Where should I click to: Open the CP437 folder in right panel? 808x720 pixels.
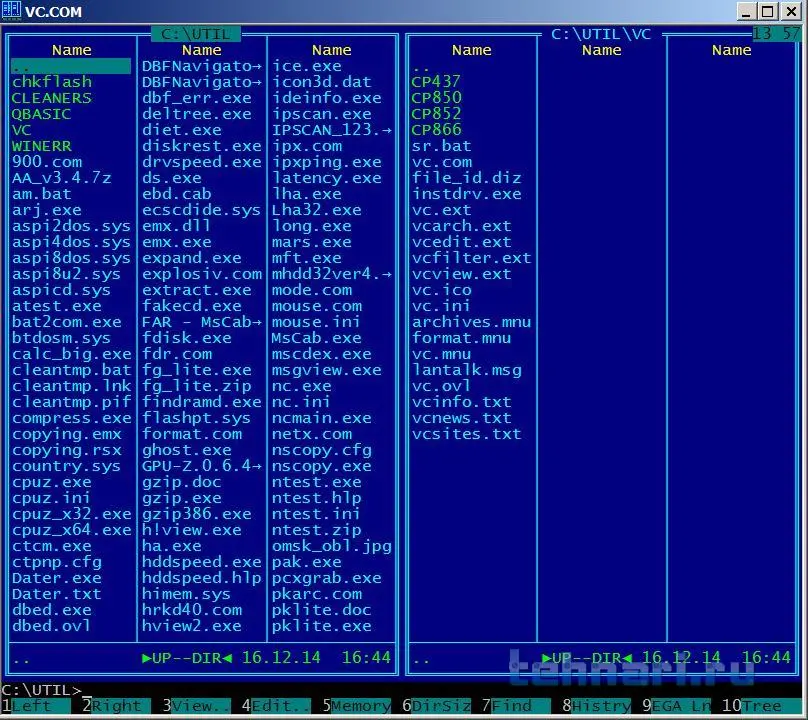[x=436, y=82]
